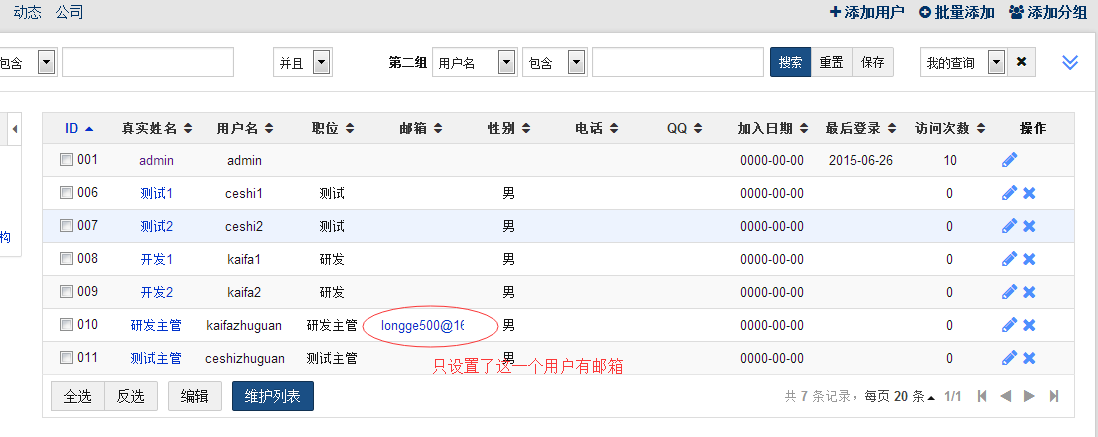This screenshot has width=1098, height=437.
Task: Tick the checkbox for user 011
Action: pyautogui.click(x=66, y=358)
